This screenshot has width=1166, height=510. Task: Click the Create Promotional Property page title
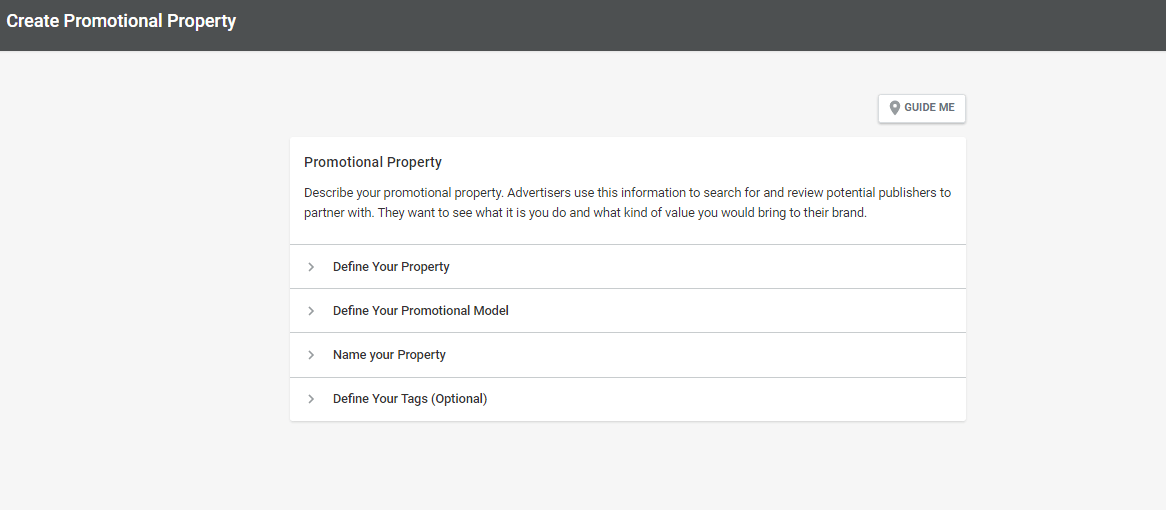tap(121, 21)
